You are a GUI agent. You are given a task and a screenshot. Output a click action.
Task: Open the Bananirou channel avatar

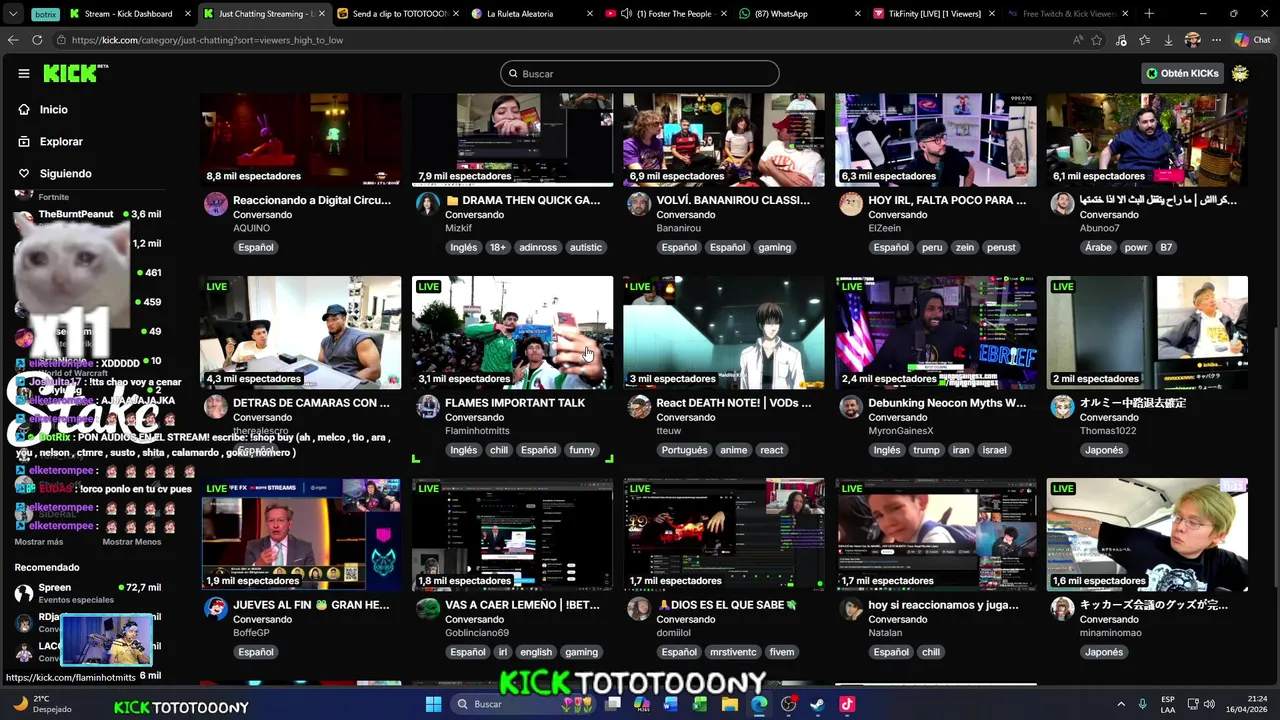coord(639,205)
